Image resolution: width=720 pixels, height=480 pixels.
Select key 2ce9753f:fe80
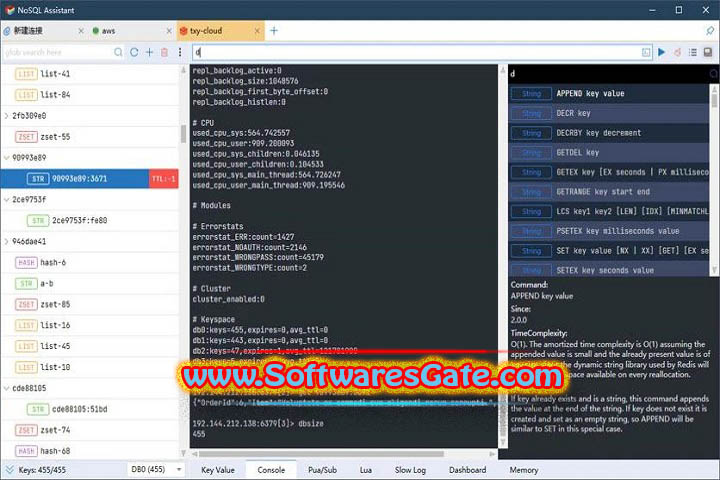pyautogui.click(x=90, y=220)
